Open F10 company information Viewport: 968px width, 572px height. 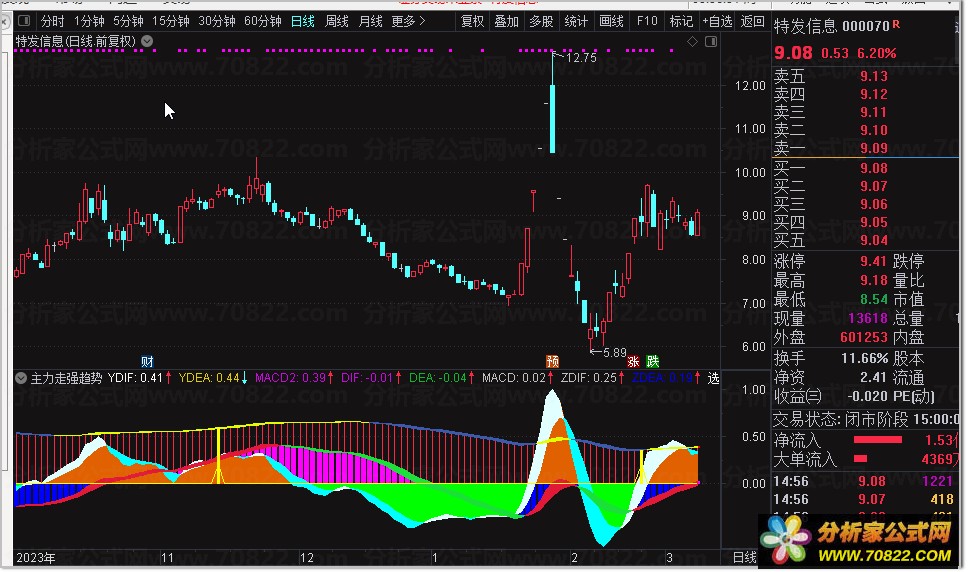tap(647, 21)
